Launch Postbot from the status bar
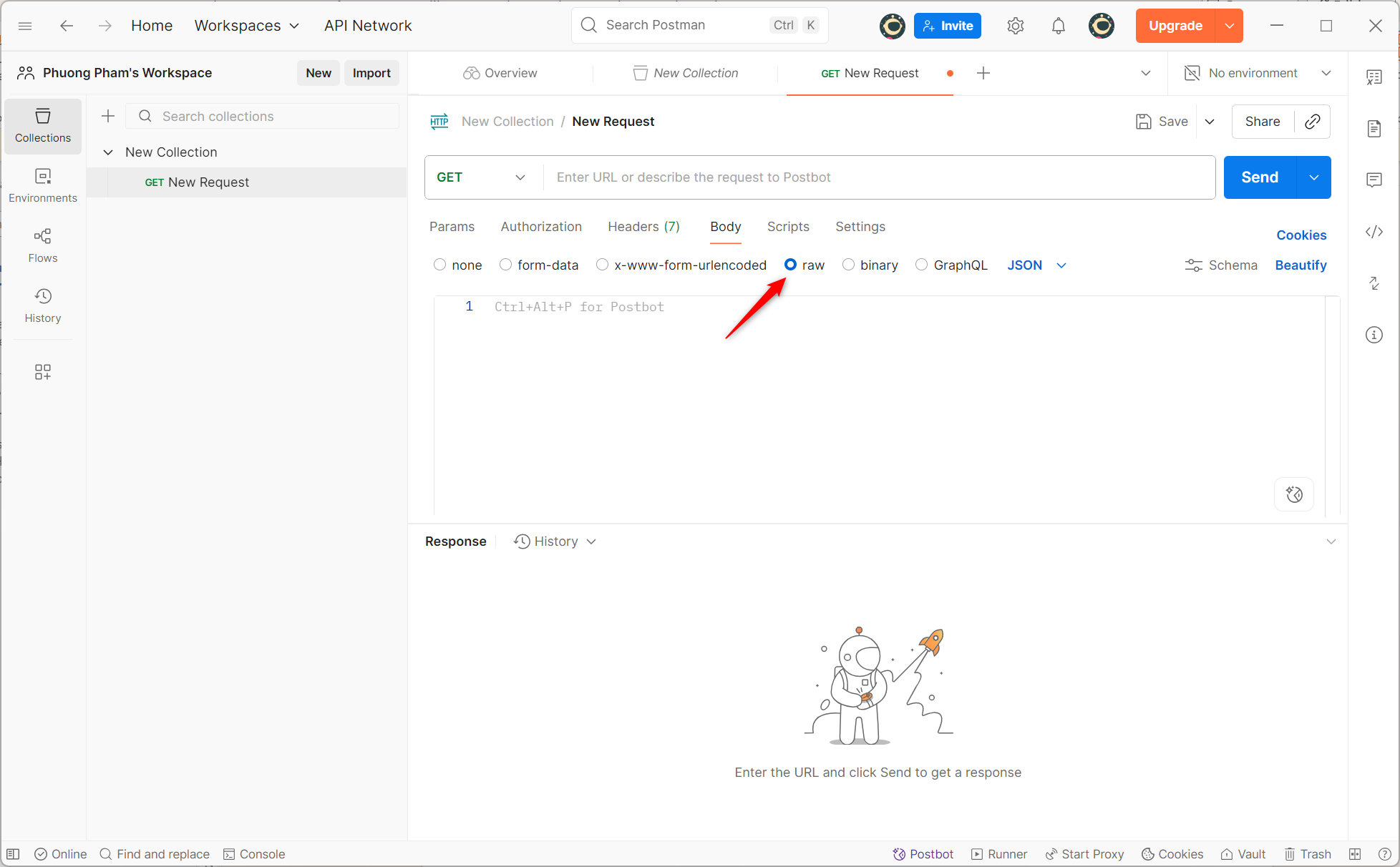Image resolution: width=1400 pixels, height=867 pixels. click(923, 853)
